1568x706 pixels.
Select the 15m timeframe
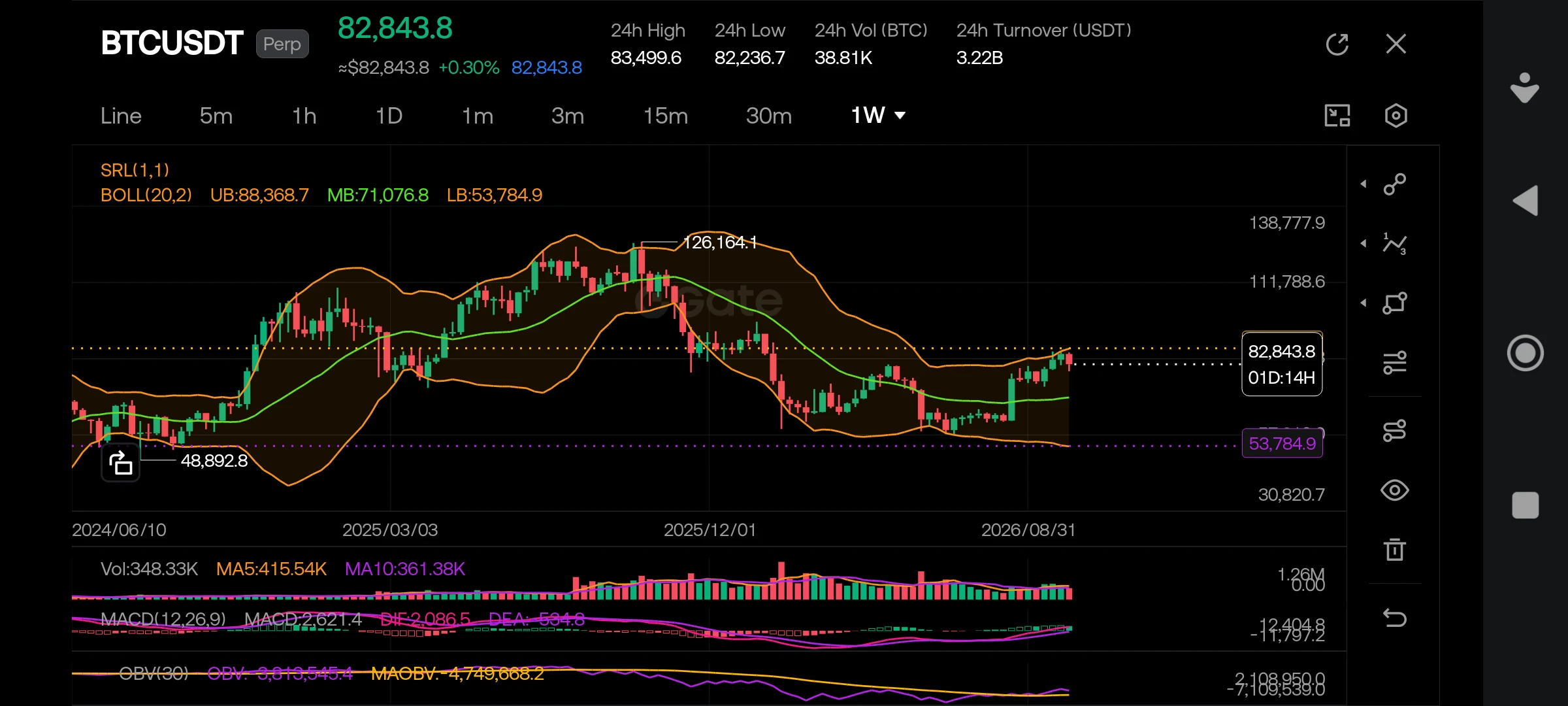666,116
